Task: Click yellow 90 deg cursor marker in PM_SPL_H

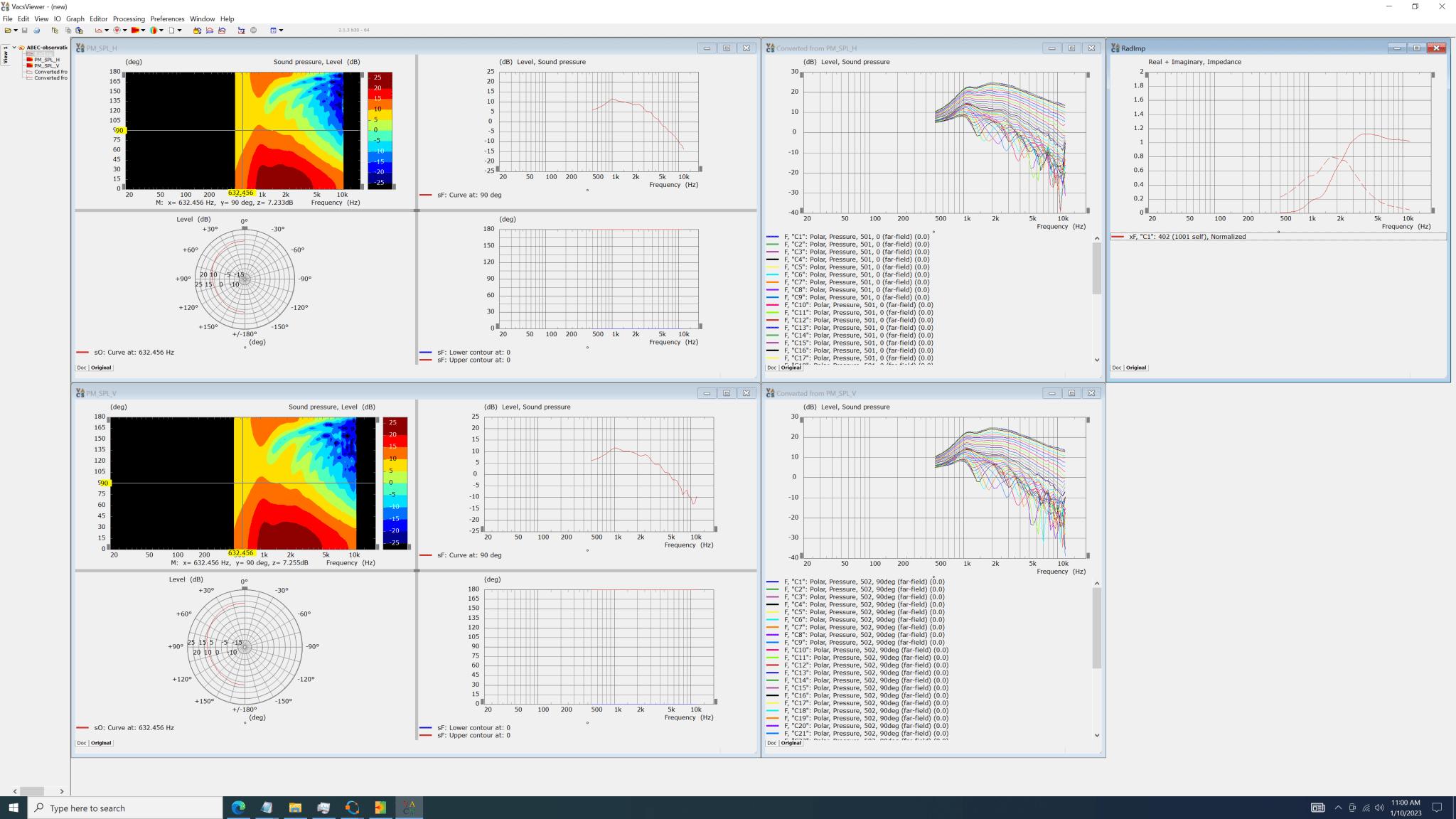Action: click(119, 130)
